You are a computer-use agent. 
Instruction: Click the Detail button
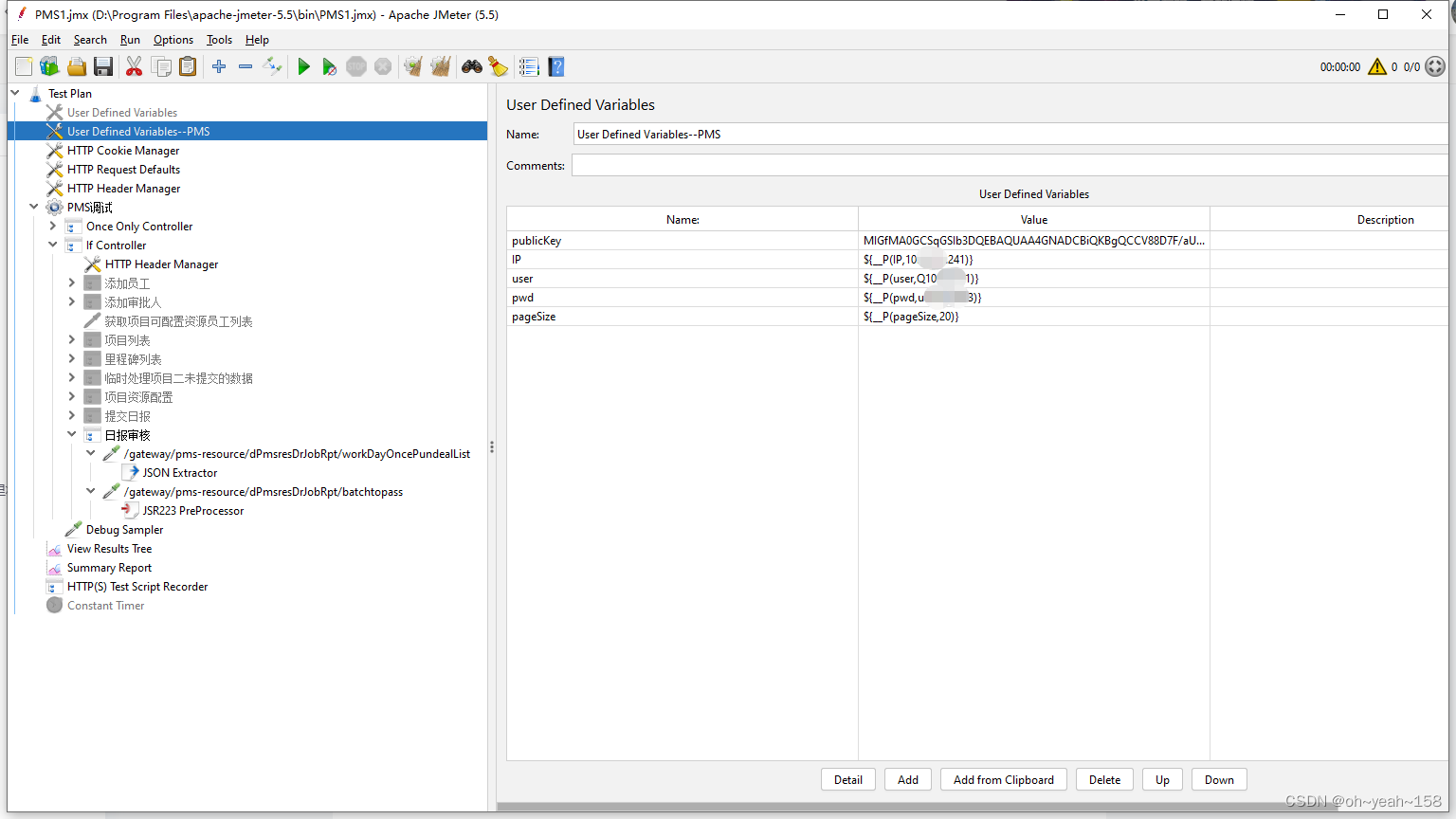click(848, 779)
